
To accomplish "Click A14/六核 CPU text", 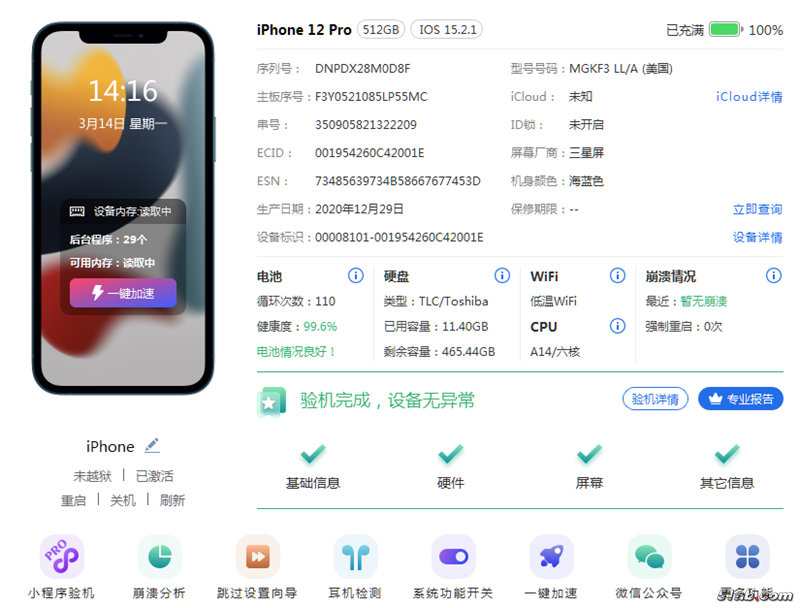I will (555, 351).
